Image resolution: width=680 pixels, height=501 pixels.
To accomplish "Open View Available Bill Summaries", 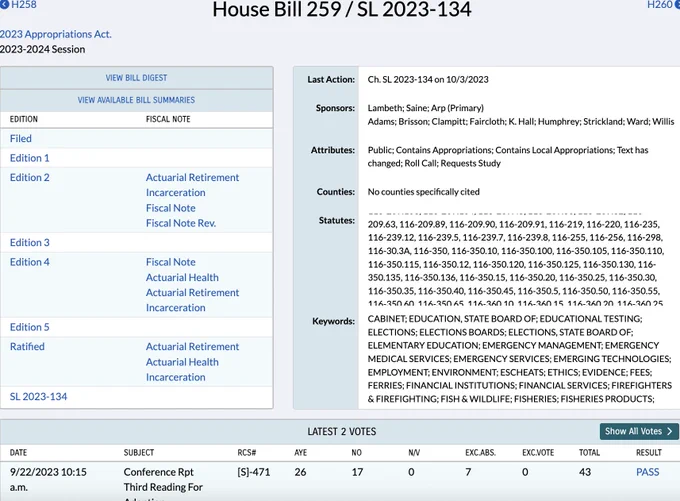I will pos(137,100).
